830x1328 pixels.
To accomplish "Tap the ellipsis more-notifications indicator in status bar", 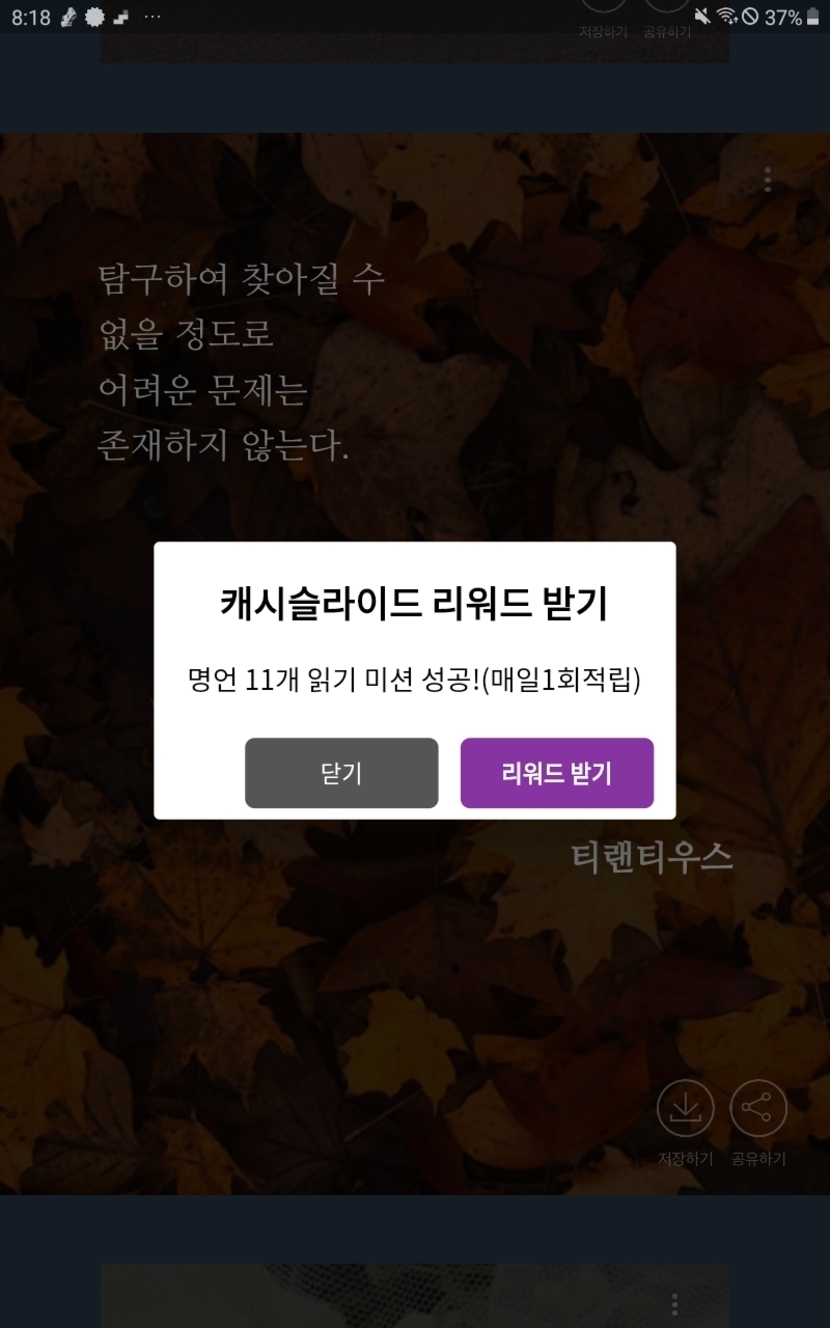I will 152,17.
